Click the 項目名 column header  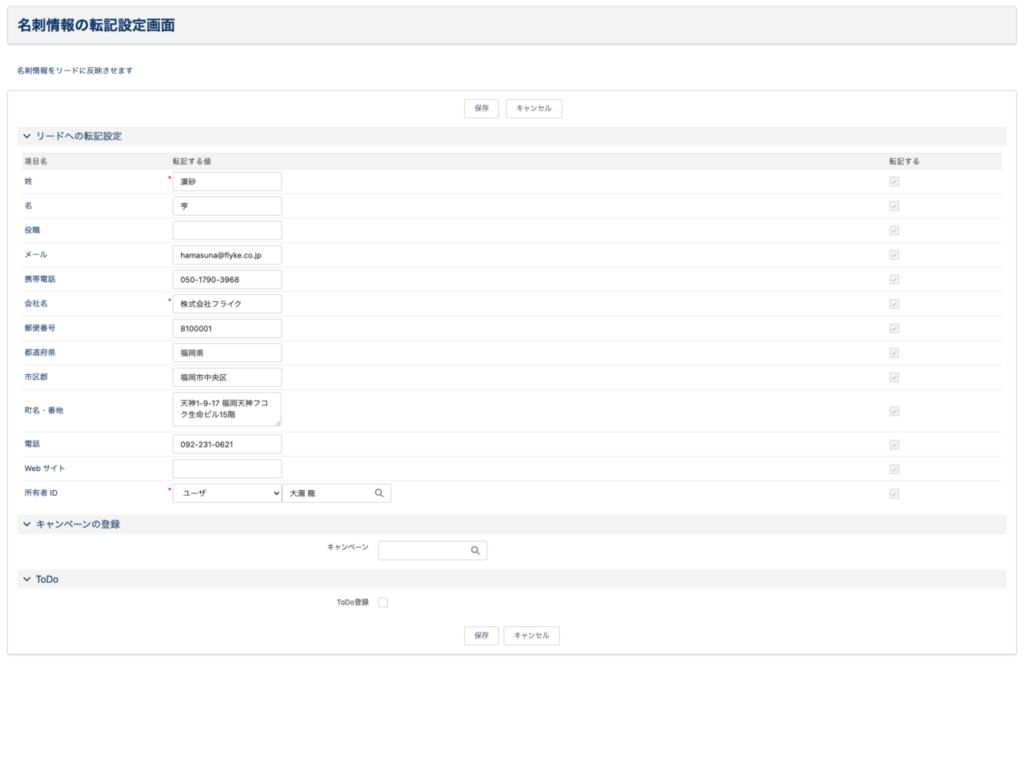click(36, 161)
